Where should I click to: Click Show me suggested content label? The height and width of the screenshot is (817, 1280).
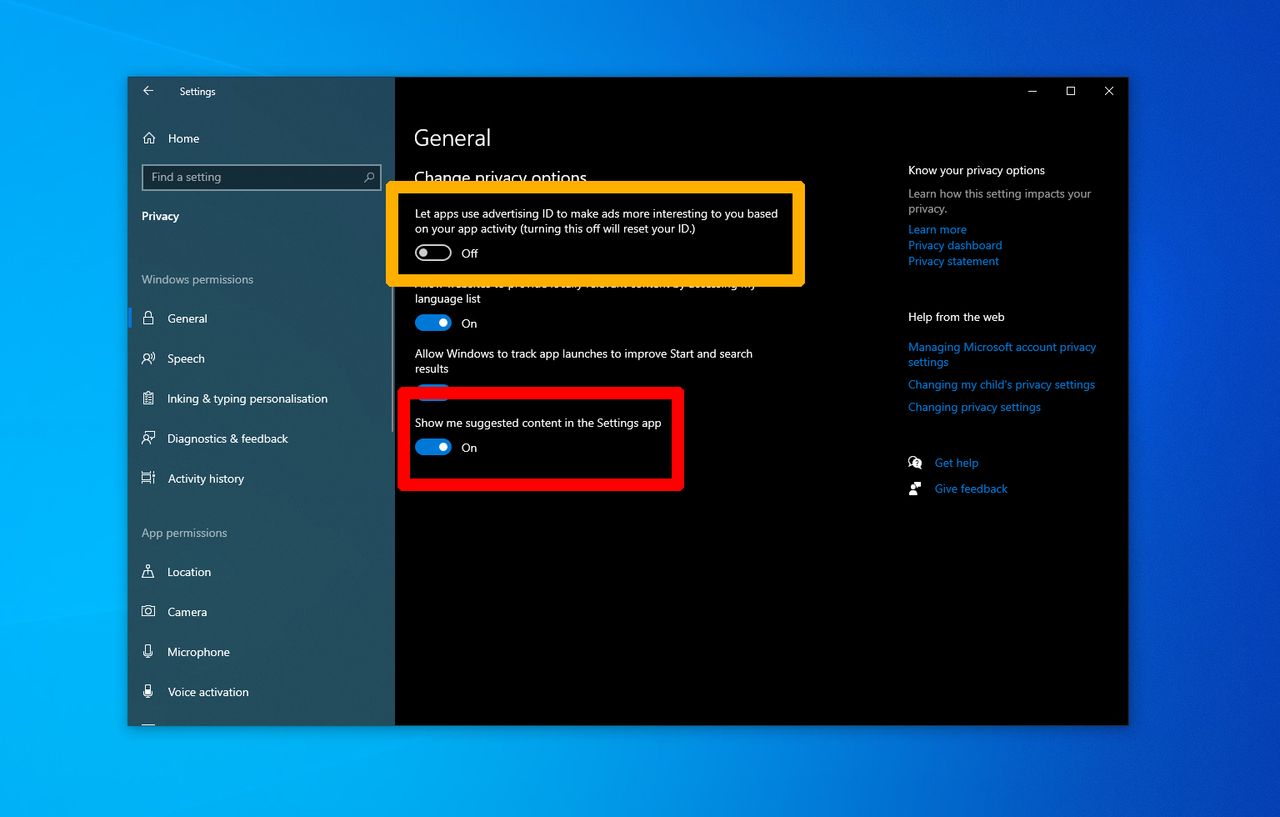click(x=538, y=423)
